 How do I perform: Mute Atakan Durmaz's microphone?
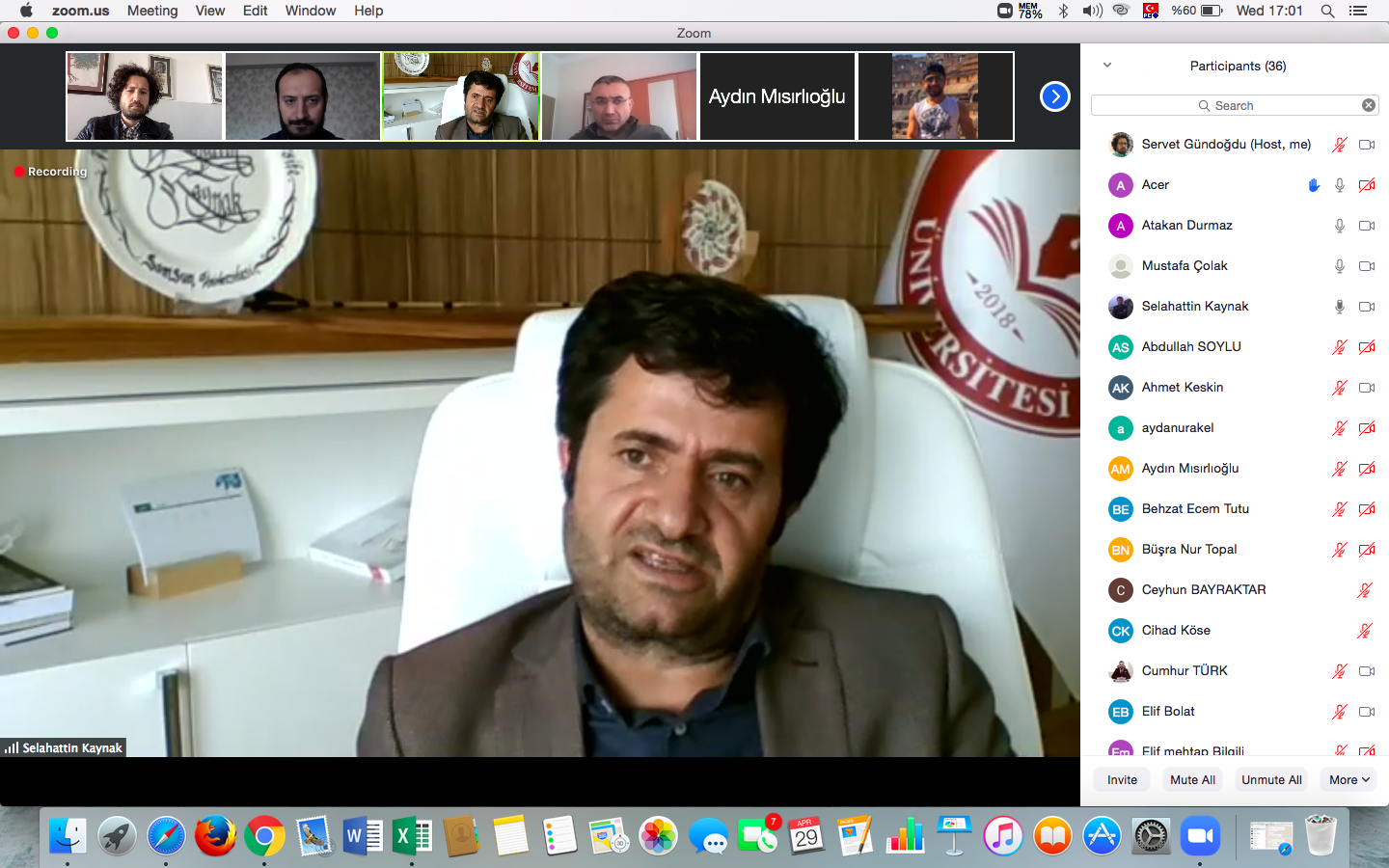pyautogui.click(x=1340, y=226)
